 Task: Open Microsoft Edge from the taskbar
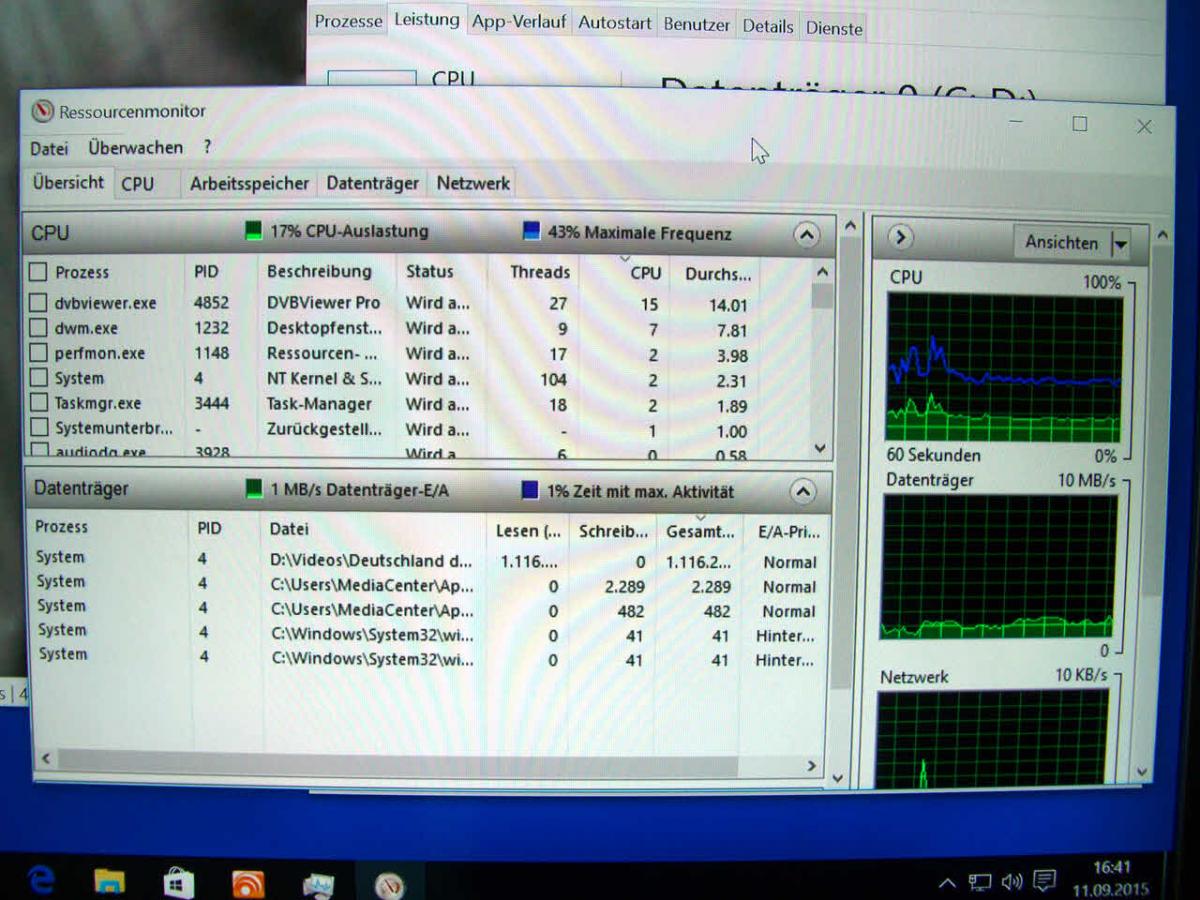pyautogui.click(x=41, y=880)
